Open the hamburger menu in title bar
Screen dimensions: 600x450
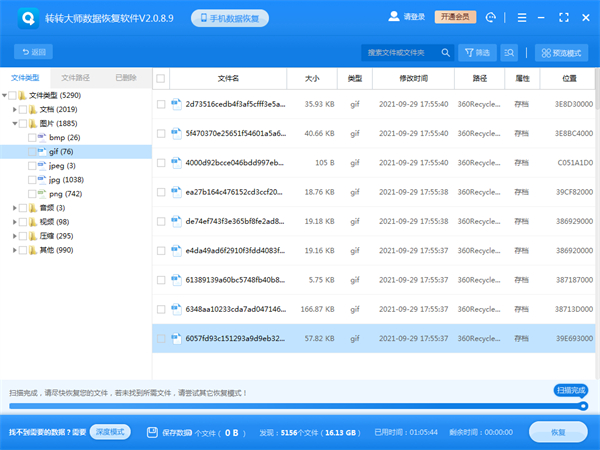pos(522,18)
